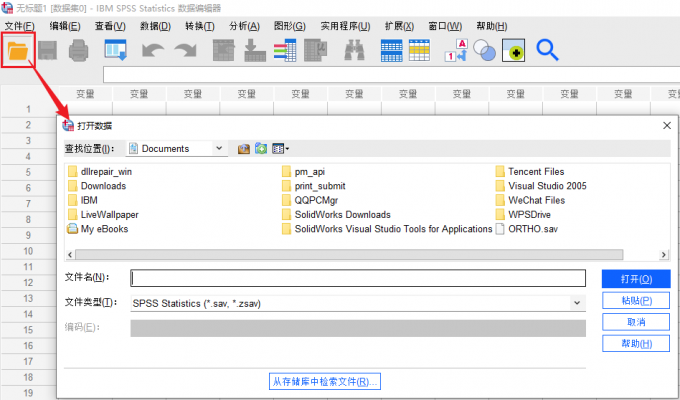Open the 分析(A) menu
Viewport: 680px width, 400px height.
pyautogui.click(x=245, y=26)
